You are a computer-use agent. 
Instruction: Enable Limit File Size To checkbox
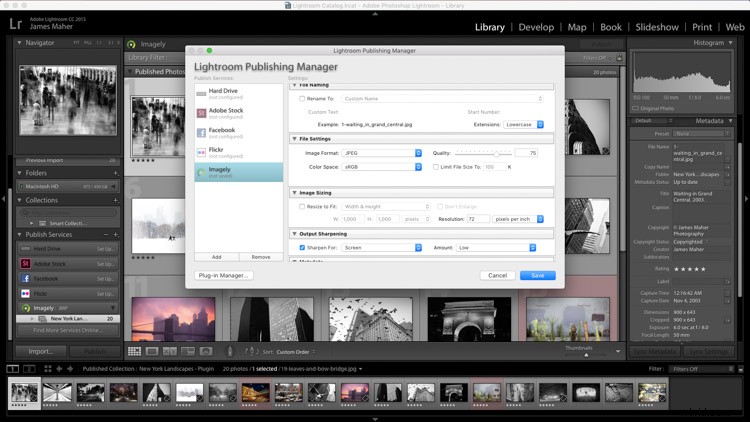[436, 167]
